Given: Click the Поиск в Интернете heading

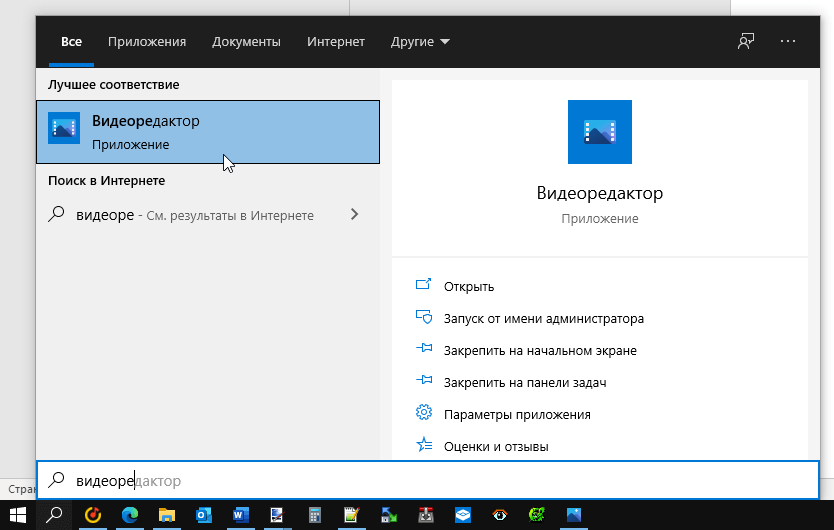Looking at the screenshot, I should coord(106,180).
